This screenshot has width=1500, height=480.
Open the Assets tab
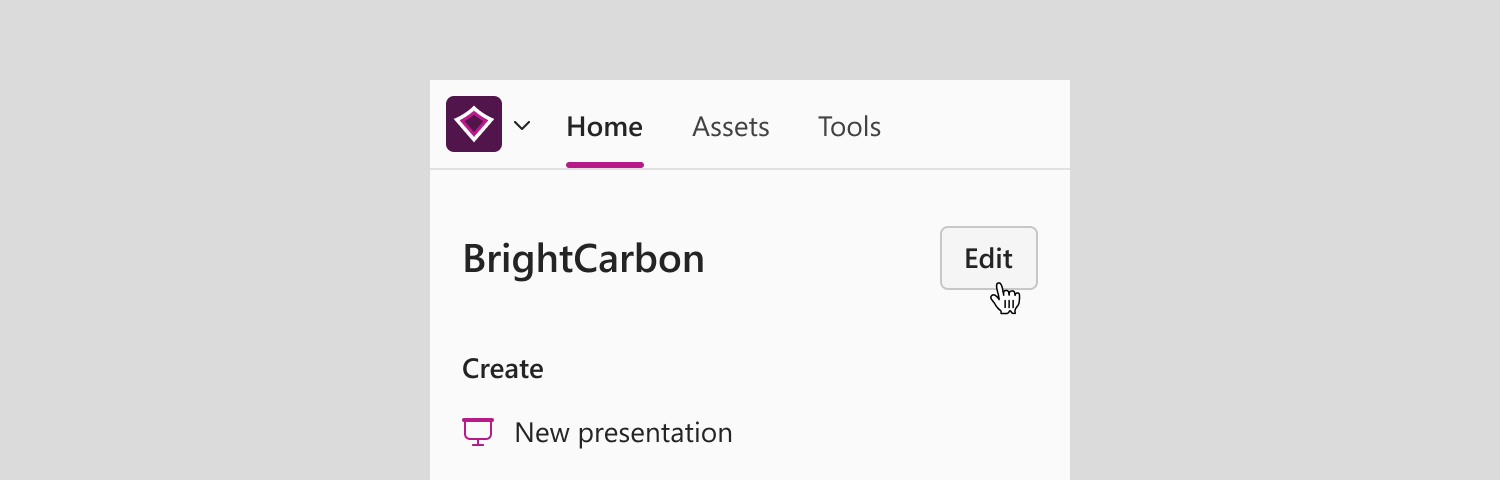(x=731, y=127)
